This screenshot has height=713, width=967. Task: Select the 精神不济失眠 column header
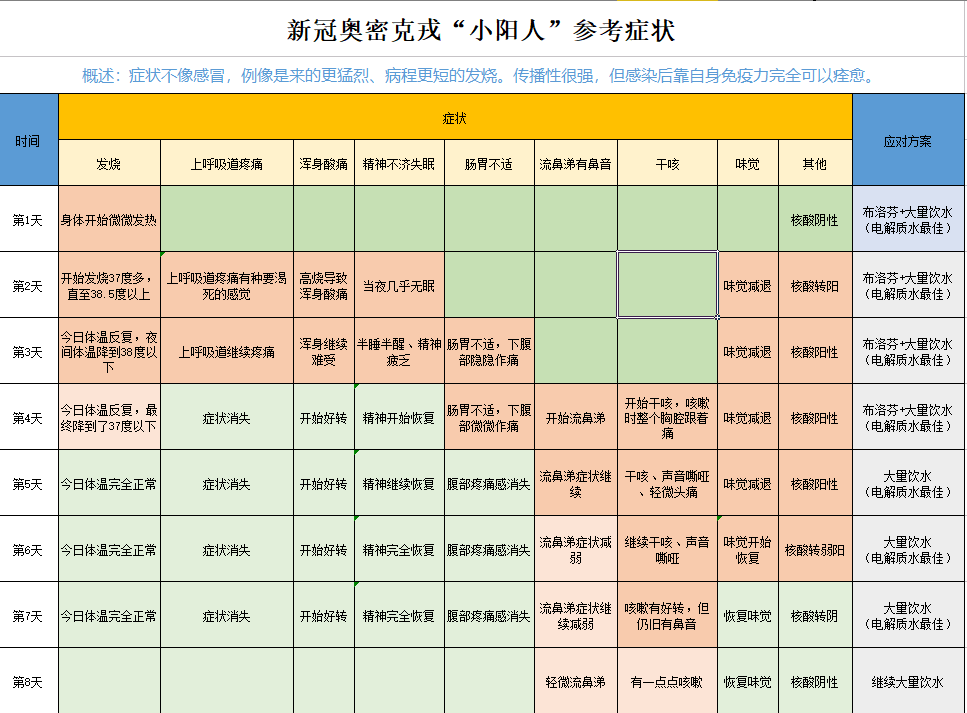coord(398,163)
